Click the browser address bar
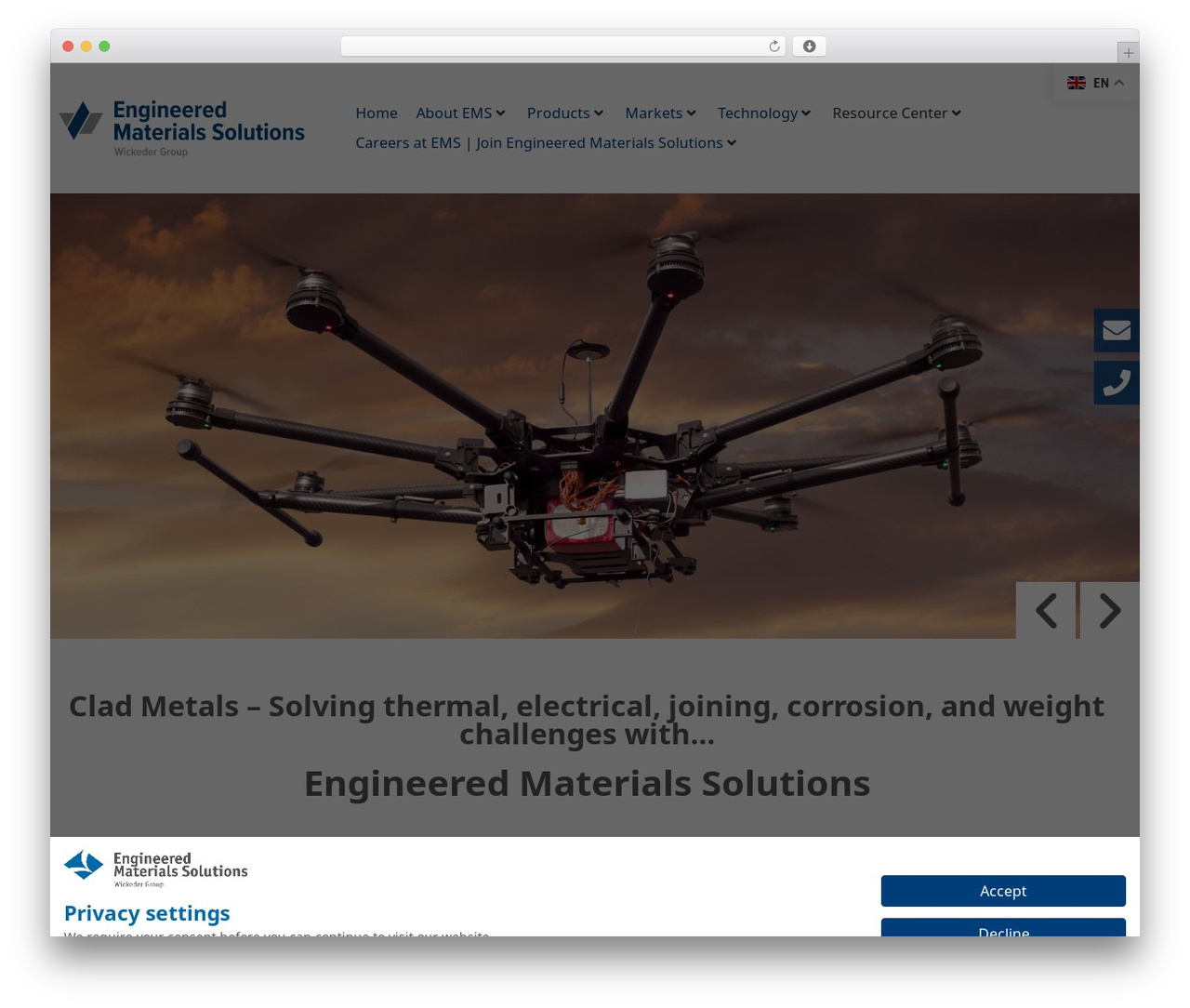The width and height of the screenshot is (1190, 1008). tap(562, 46)
